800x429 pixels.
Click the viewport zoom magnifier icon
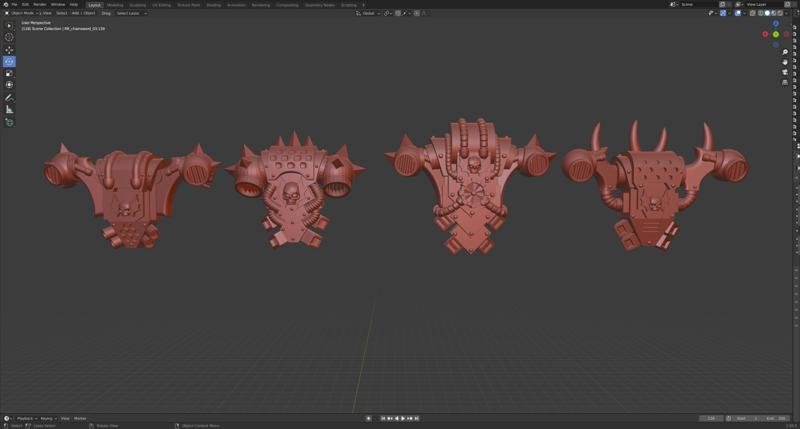[785, 52]
